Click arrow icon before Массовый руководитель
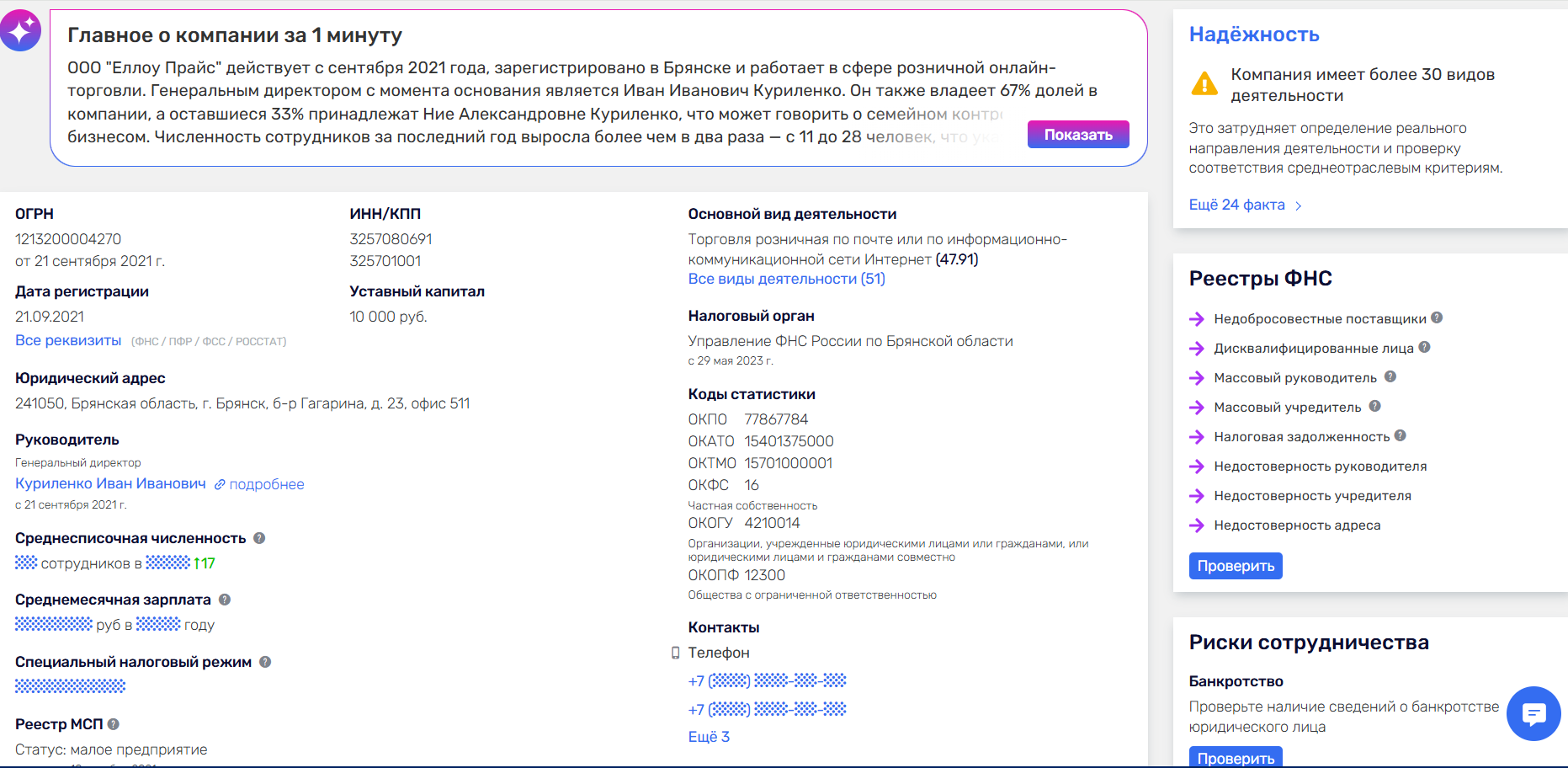This screenshot has width=1568, height=768. pyautogui.click(x=1197, y=378)
